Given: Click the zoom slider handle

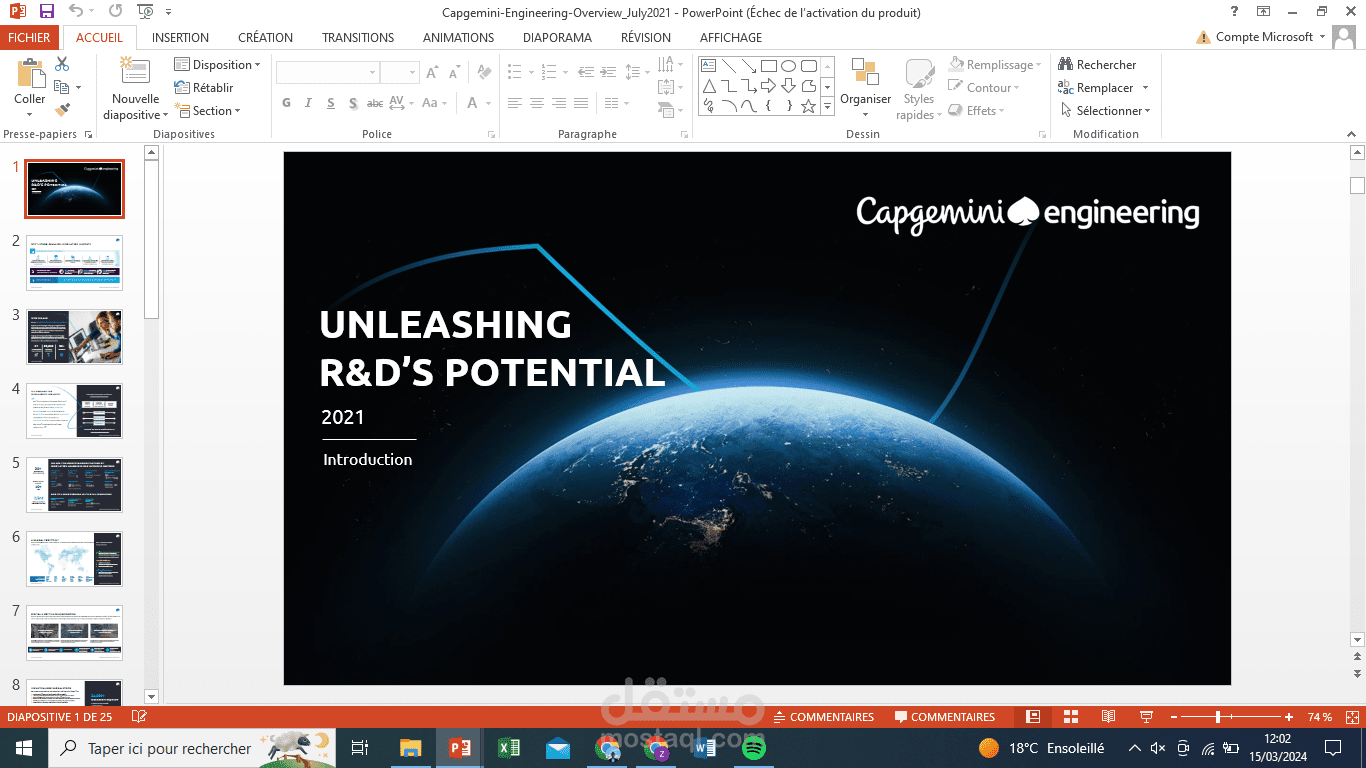Looking at the screenshot, I should [x=1217, y=717].
